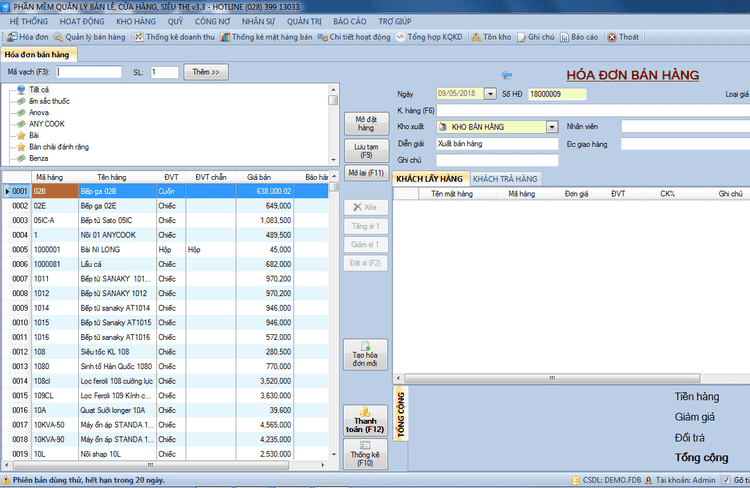This screenshot has height=488, width=750.
Task: Select product row Lẩu cá
Action: (165, 264)
